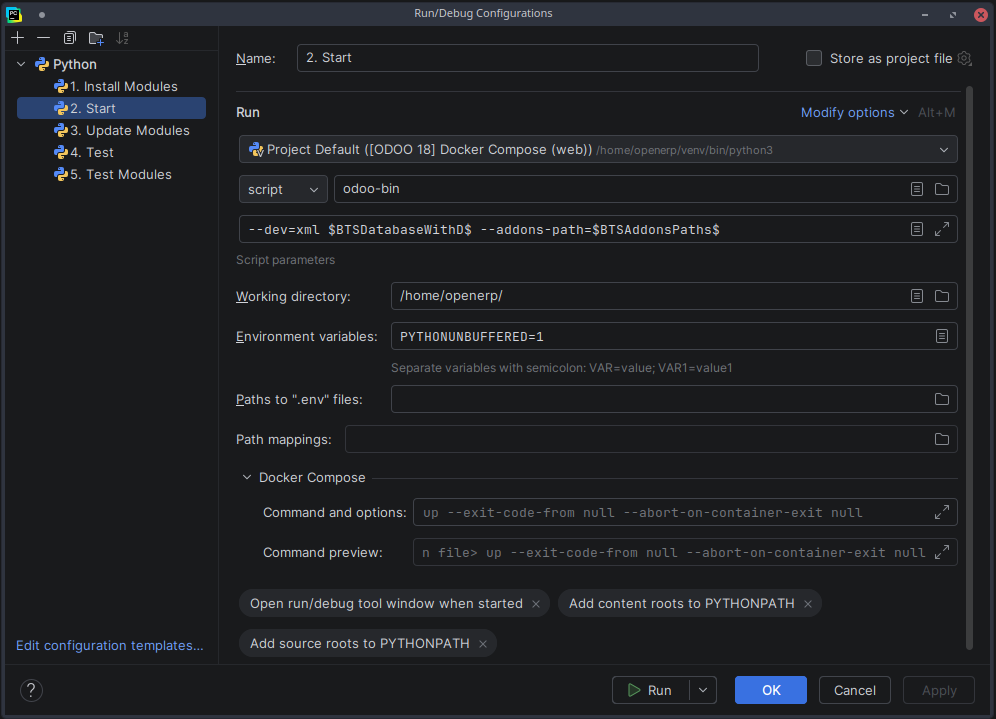Insert macros into script parameters
The width and height of the screenshot is (996, 719).
pos(917,229)
